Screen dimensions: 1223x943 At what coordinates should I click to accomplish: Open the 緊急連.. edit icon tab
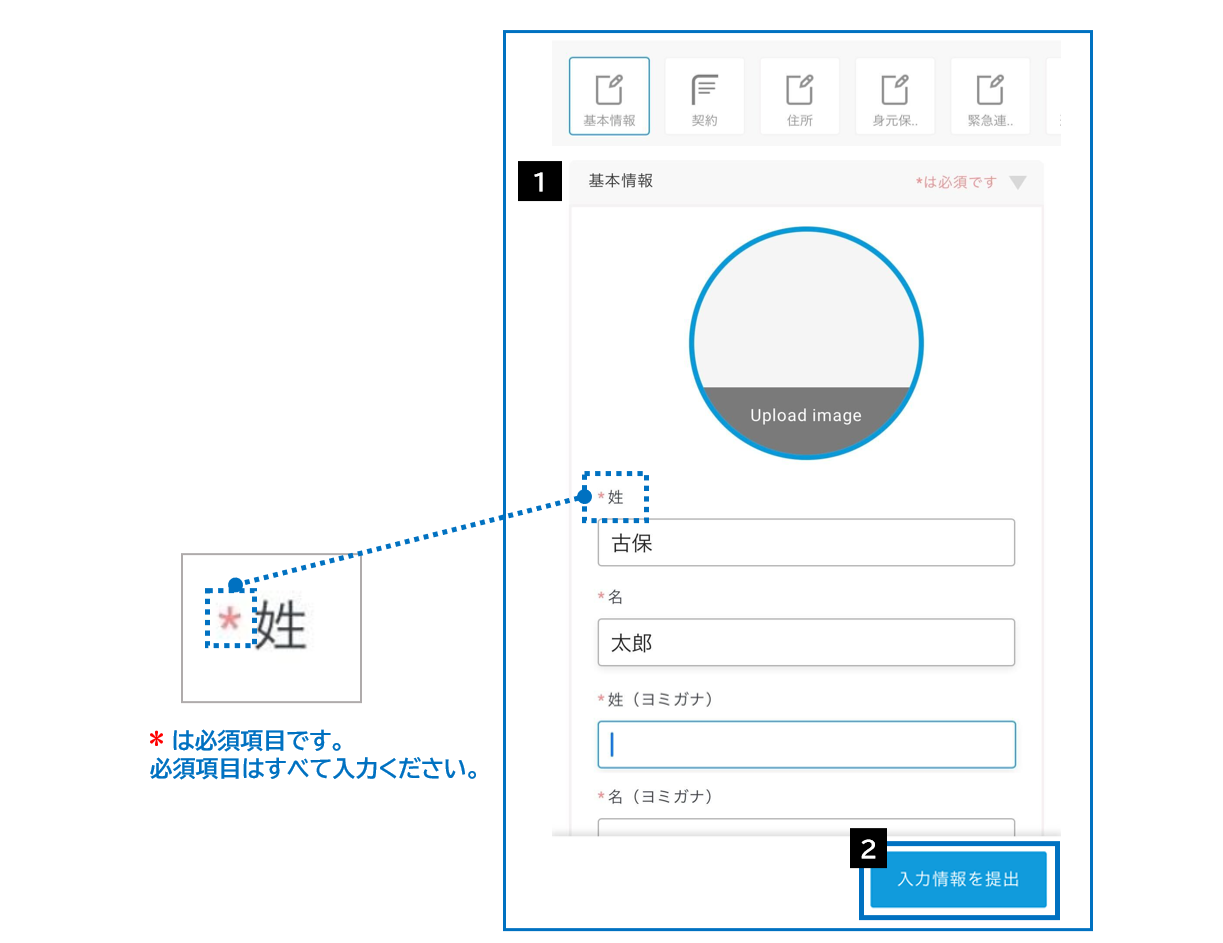click(990, 96)
